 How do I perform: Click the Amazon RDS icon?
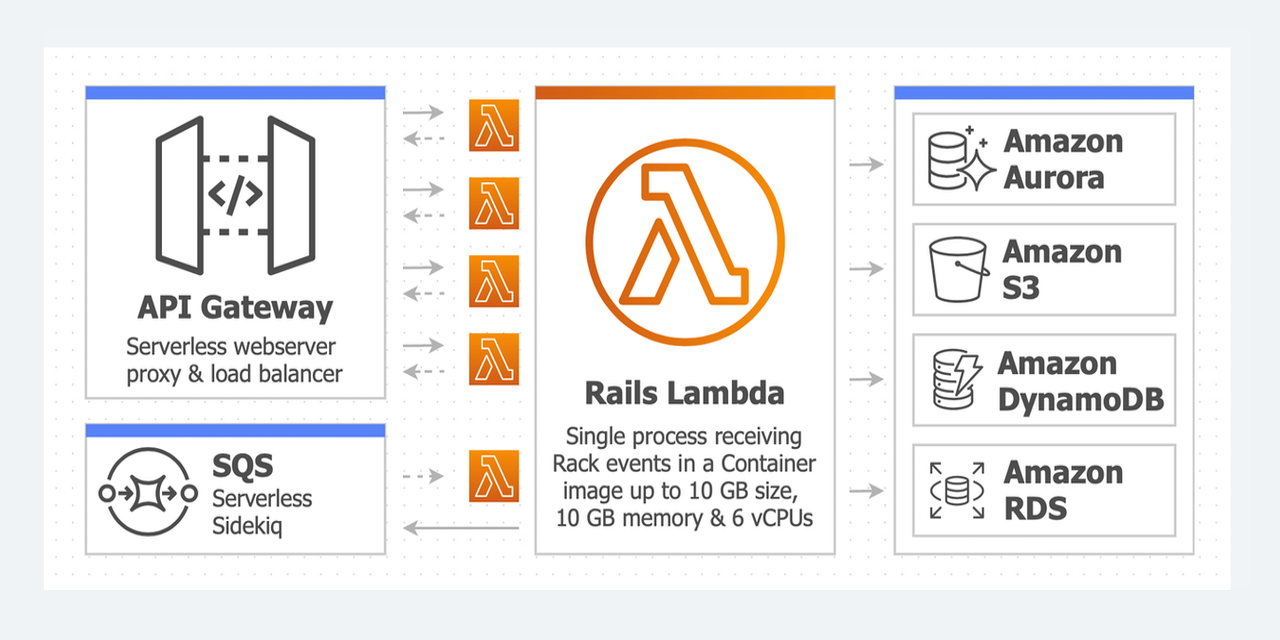click(x=957, y=490)
